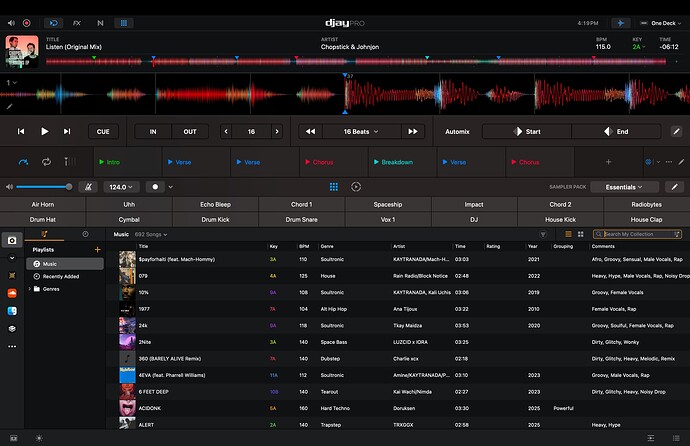Open the key 2A dropdown
This screenshot has width=690, height=446.
tap(639, 47)
